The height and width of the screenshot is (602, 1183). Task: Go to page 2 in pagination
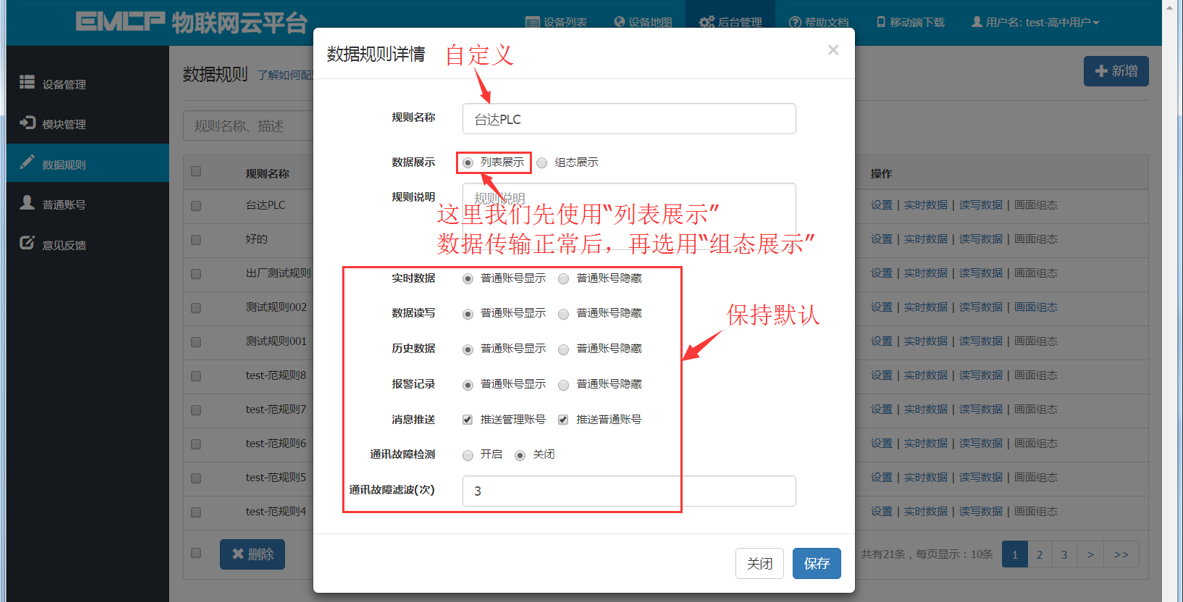[1040, 554]
